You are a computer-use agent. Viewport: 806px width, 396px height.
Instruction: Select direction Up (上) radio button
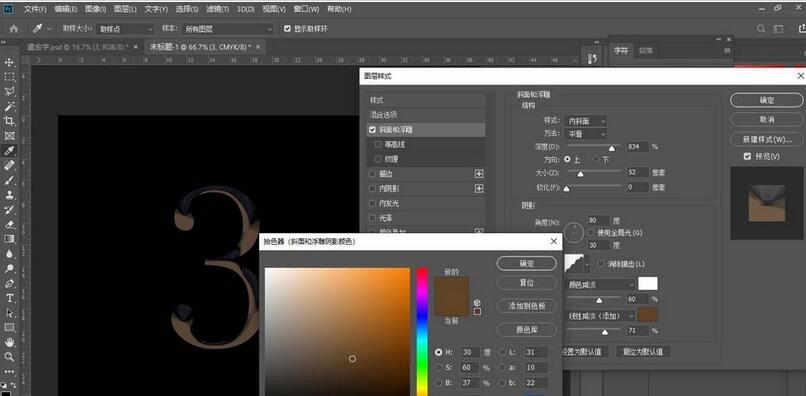[567, 160]
